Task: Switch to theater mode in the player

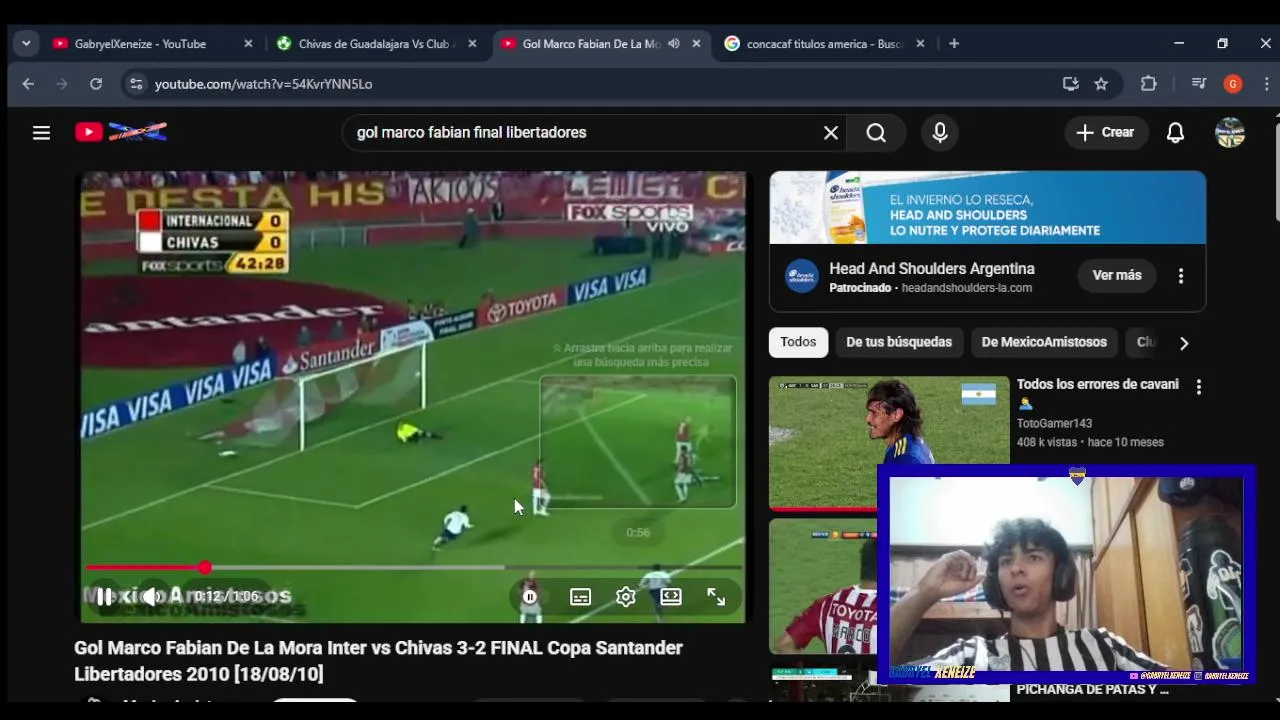Action: point(671,597)
